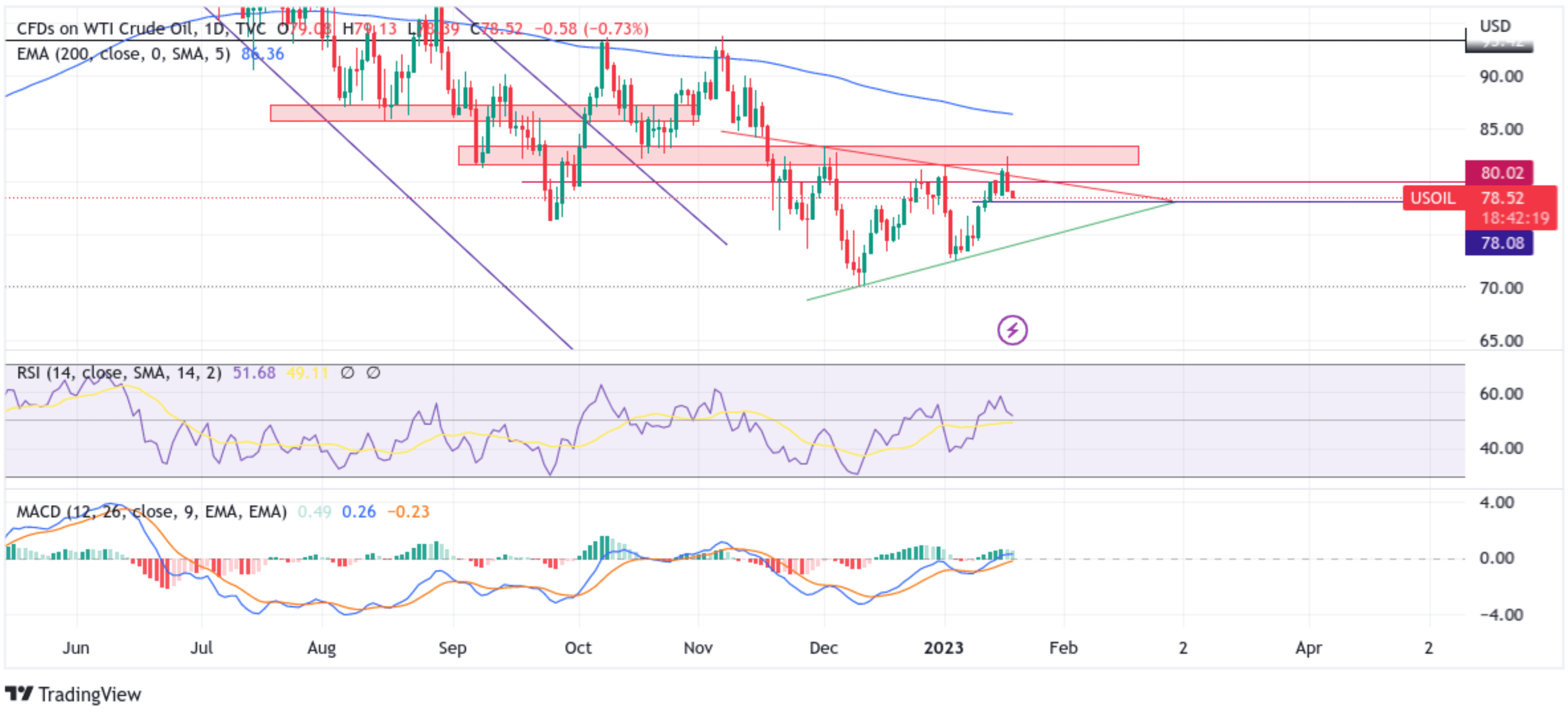
Task: Click the Apr label on time axis
Action: [x=1309, y=648]
